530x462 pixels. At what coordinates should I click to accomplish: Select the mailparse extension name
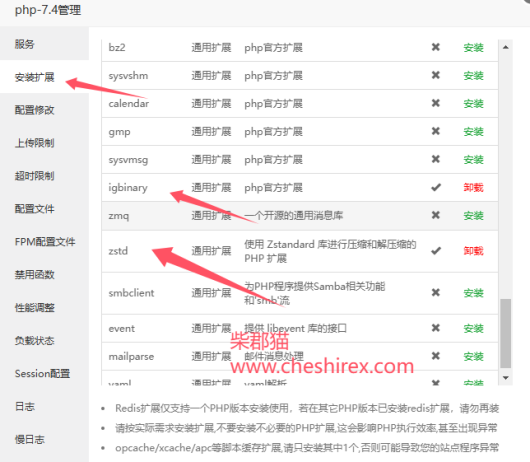131,357
